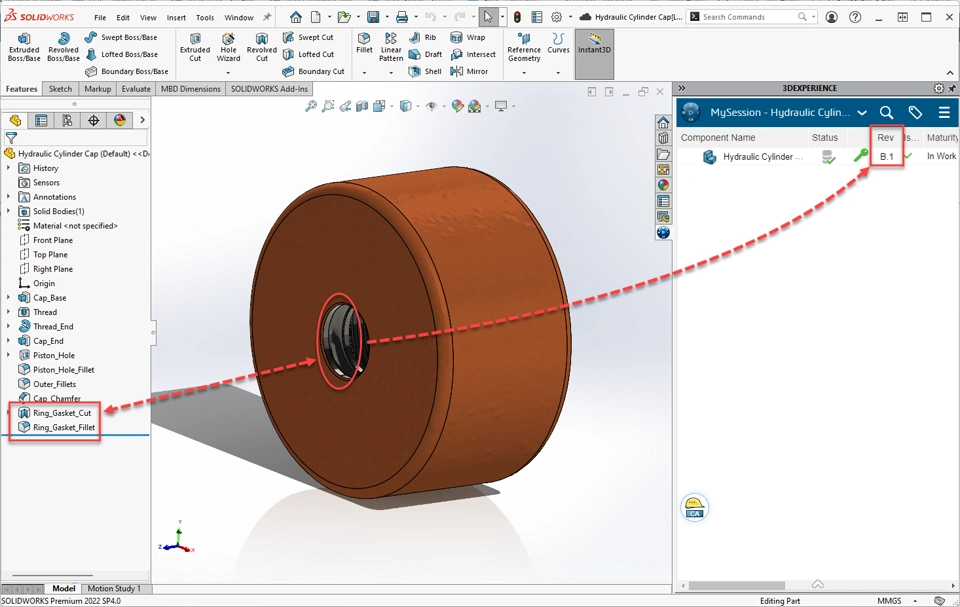
Task: Select the Rib feature tool
Action: point(423,37)
